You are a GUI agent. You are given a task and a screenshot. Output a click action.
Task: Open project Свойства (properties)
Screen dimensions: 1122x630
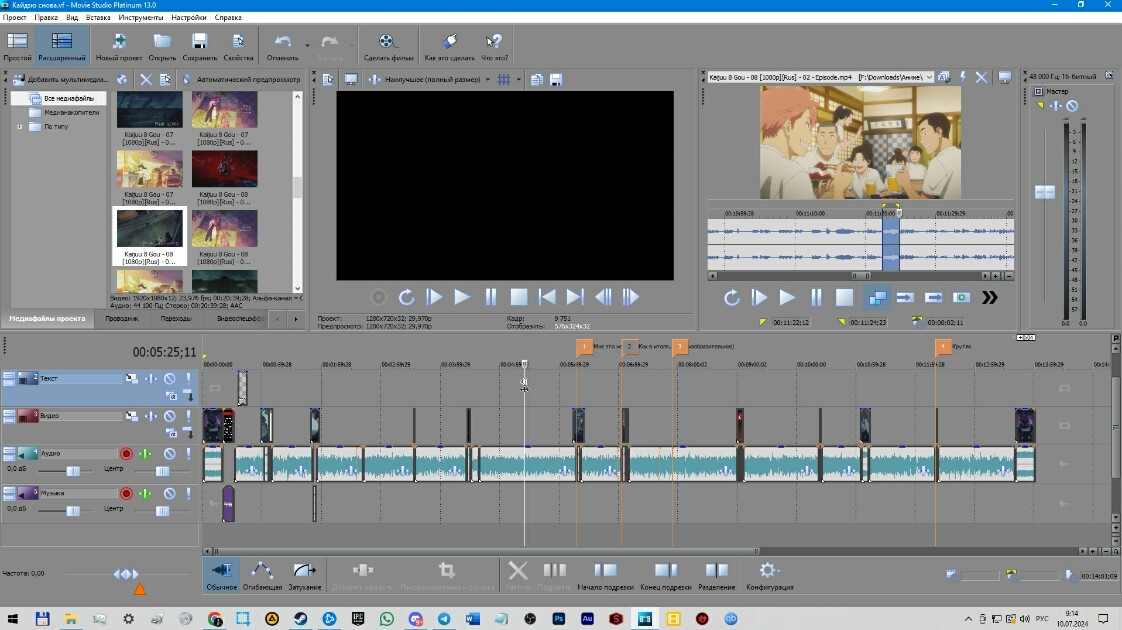[238, 47]
